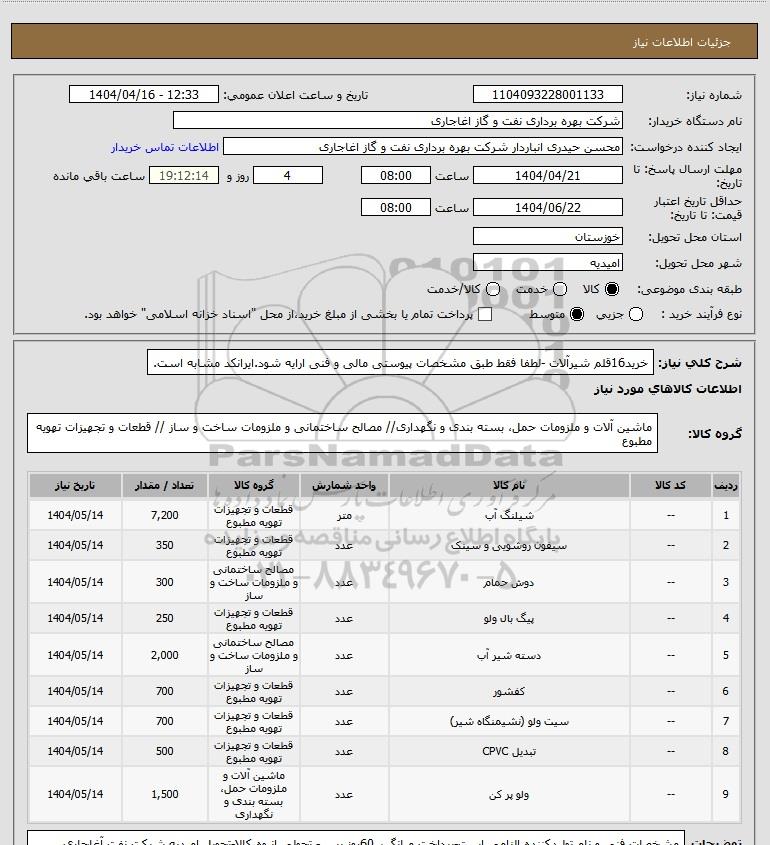Image resolution: width=770 pixels, height=845 pixels.
Task: Click the کد کالا column header
Action: (671, 486)
